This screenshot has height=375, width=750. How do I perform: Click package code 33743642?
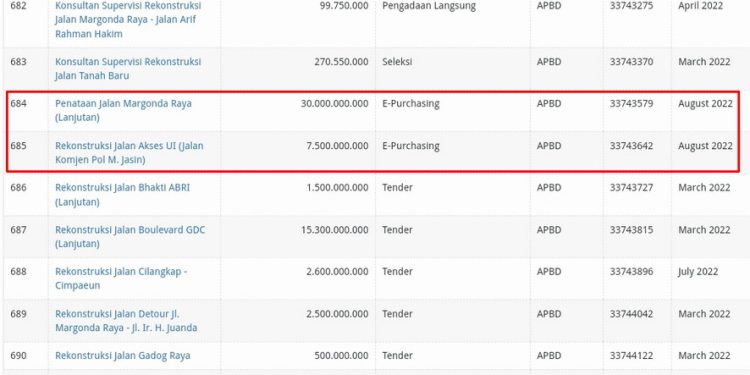click(631, 145)
